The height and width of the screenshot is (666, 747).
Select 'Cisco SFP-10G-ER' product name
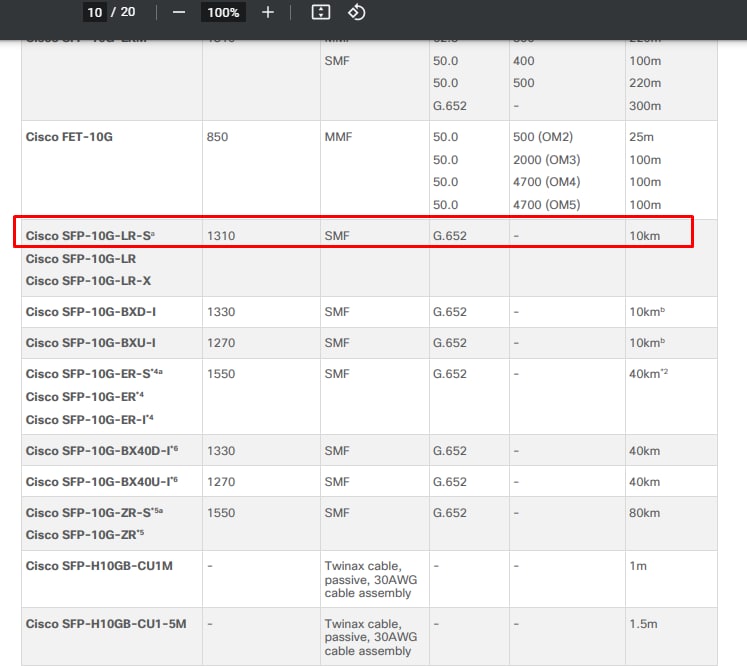[x=81, y=397]
